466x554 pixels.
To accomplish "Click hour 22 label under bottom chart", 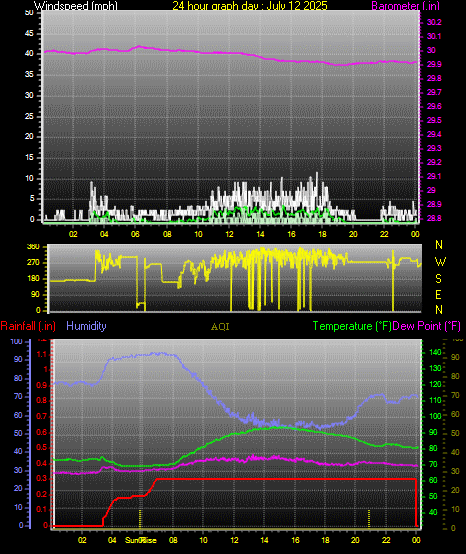I will pos(386,540).
